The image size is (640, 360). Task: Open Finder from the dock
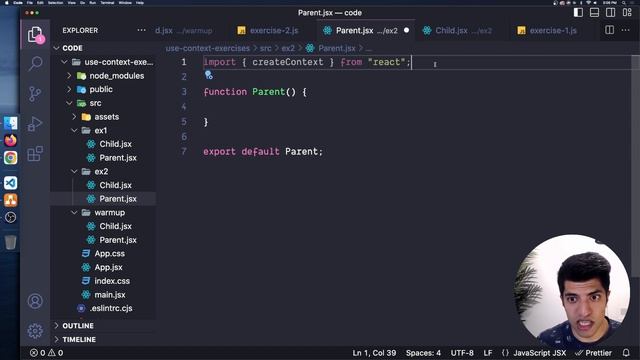click(x=11, y=123)
